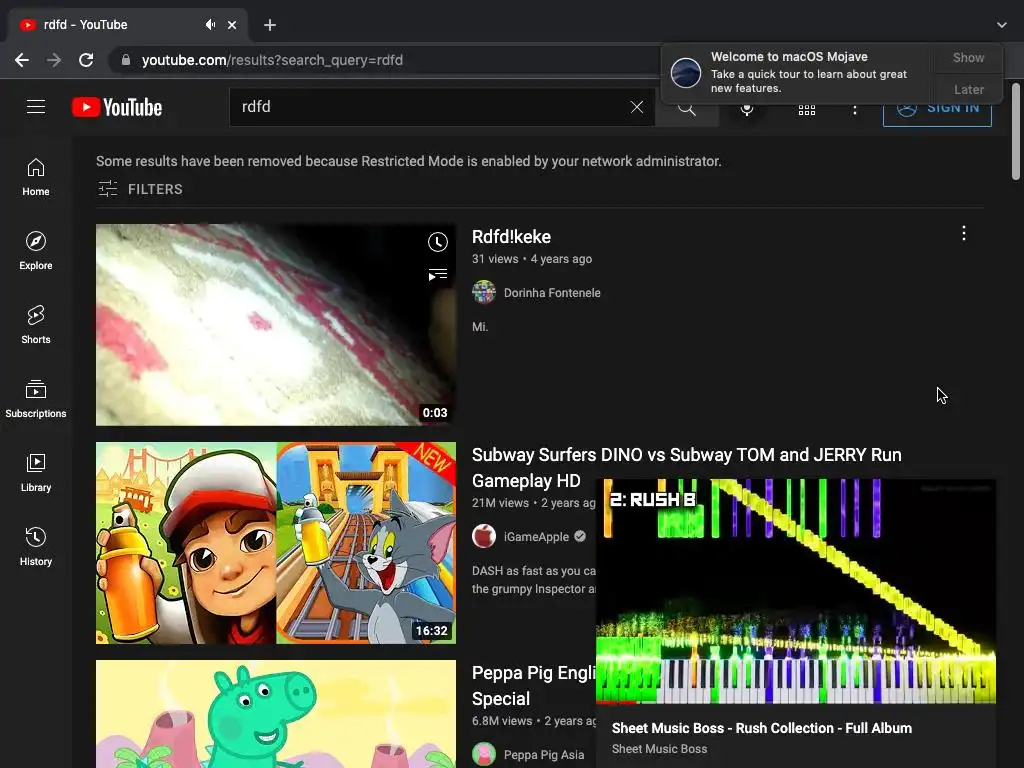Open the Rdfd!keke video title

coord(511,236)
